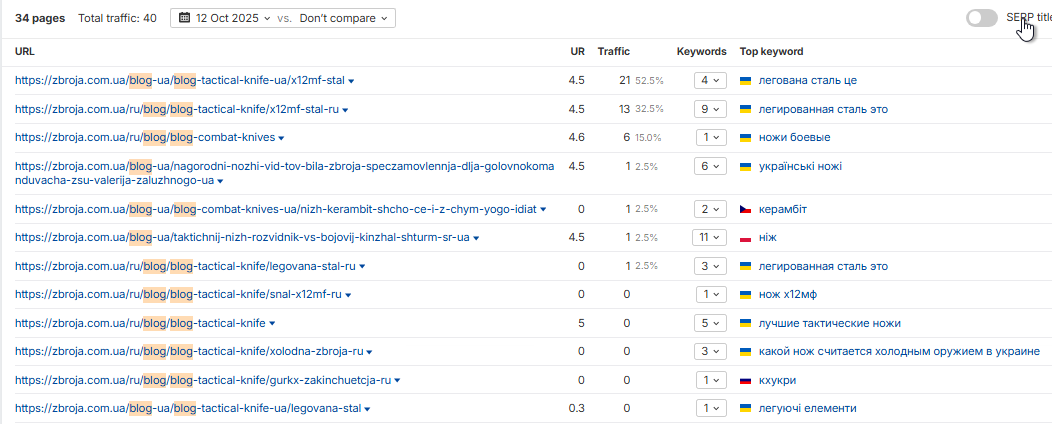Click the Czech flag beside керамбіт
This screenshot has height=424, width=1052.
745,209
